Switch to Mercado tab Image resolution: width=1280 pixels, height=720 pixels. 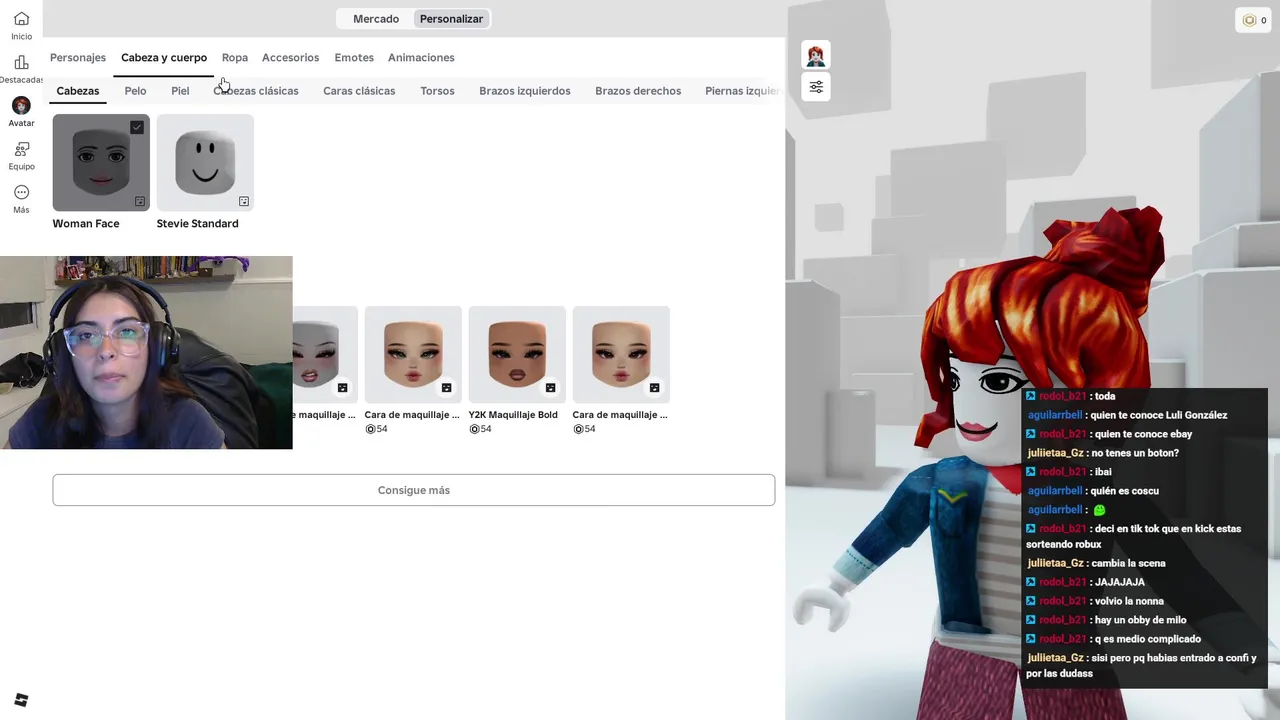376,19
